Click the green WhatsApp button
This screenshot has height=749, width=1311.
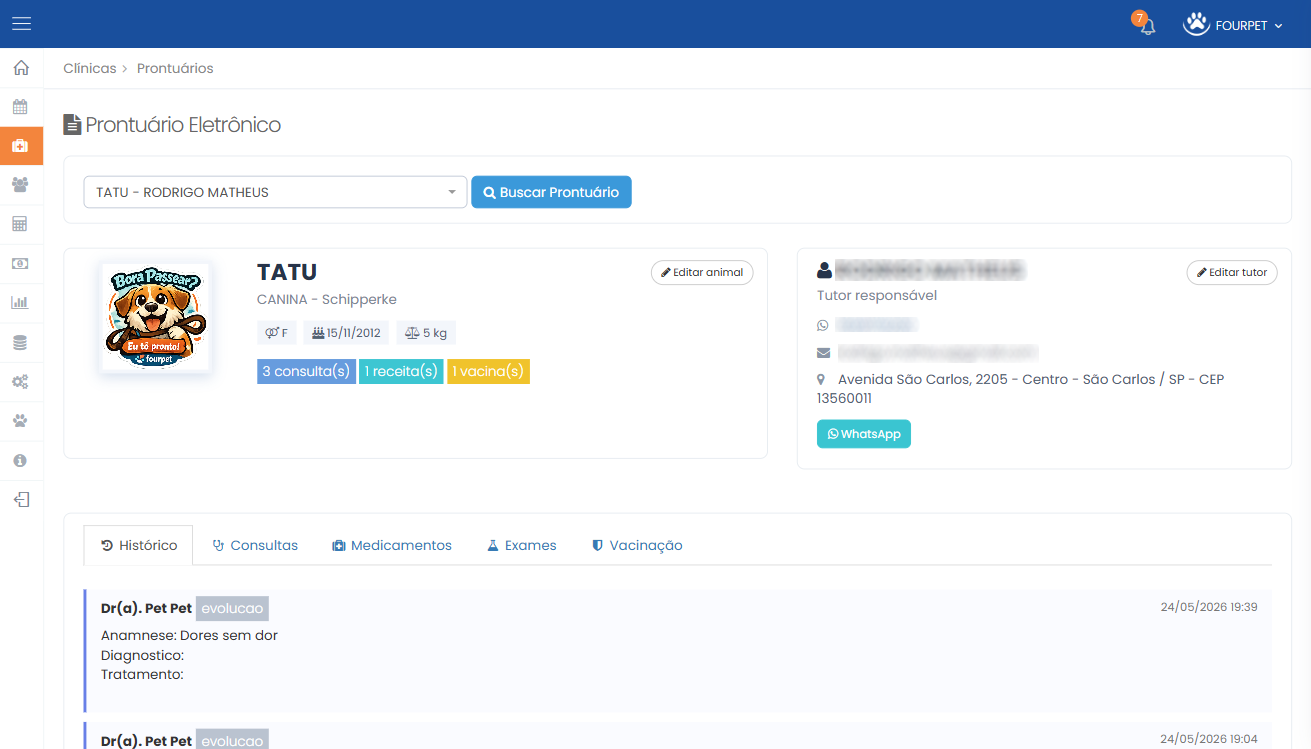[x=864, y=434]
